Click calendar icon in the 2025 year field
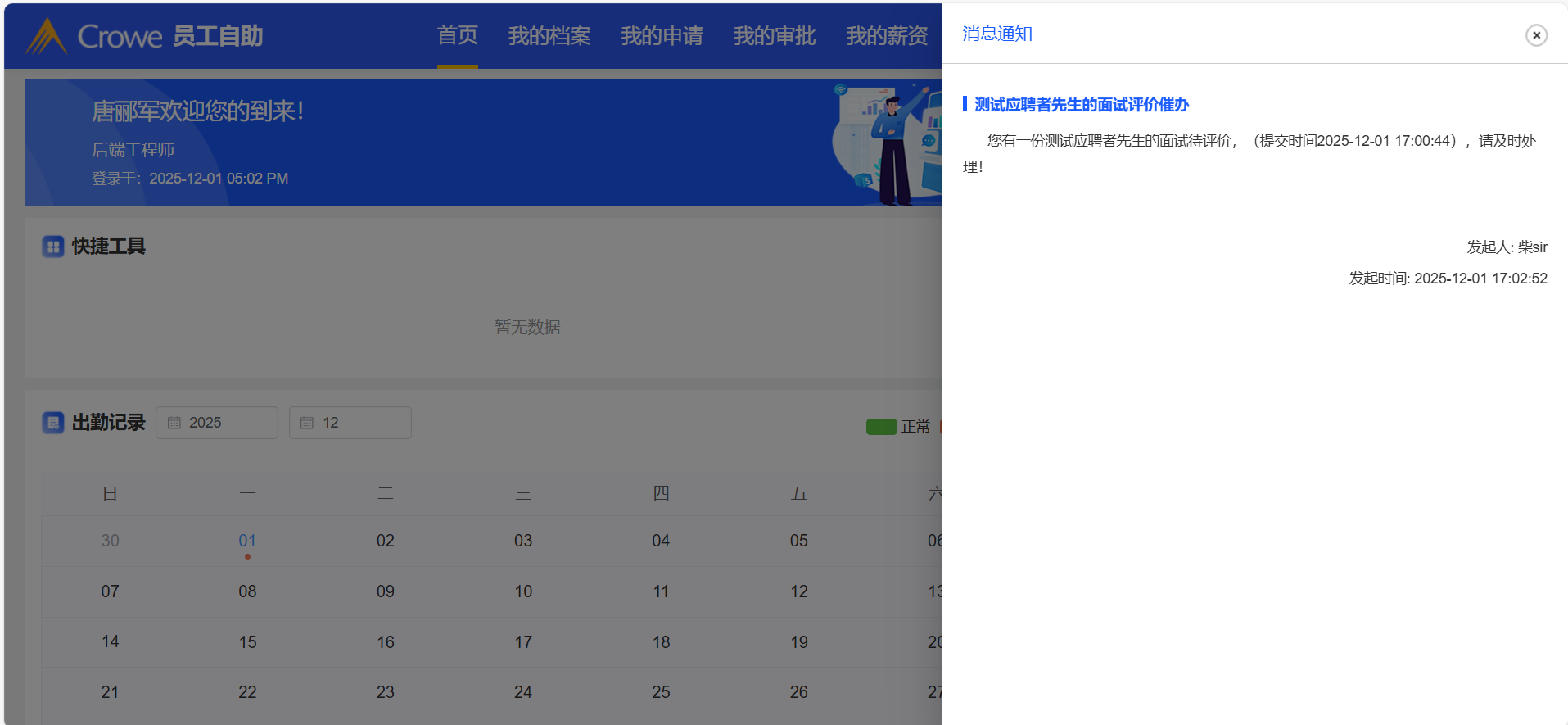Viewport: 1568px width, 725px height. pos(174,423)
